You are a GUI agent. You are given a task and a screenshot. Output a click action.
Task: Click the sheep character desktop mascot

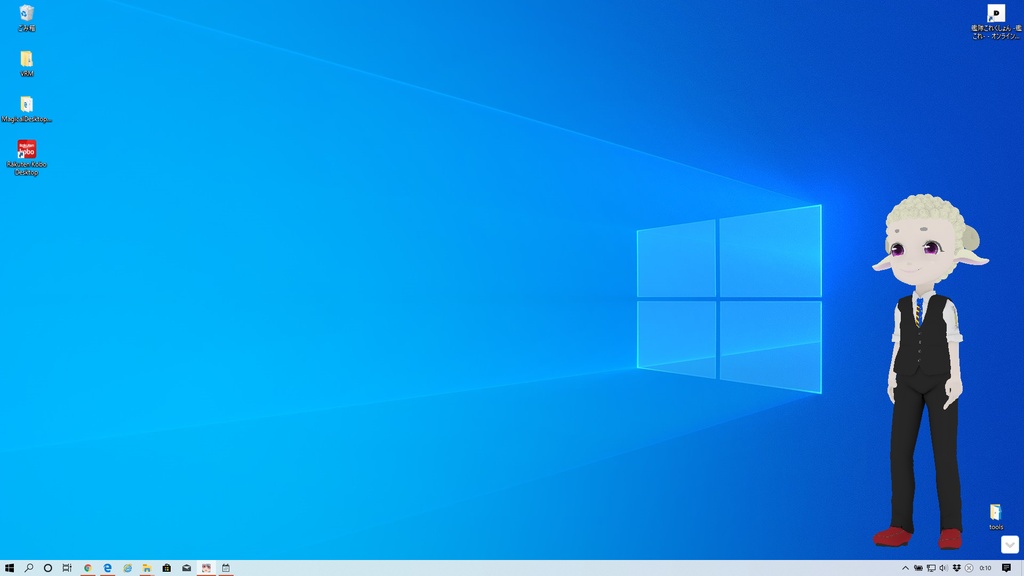929,371
